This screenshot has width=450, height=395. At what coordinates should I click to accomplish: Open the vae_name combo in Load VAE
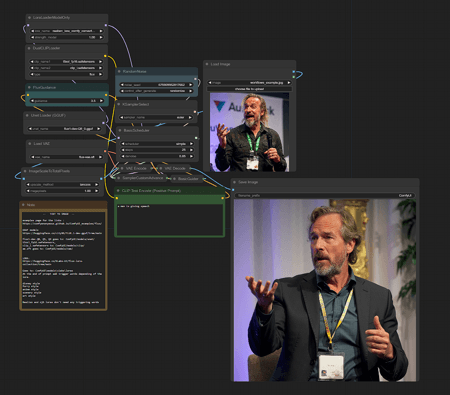click(67, 157)
